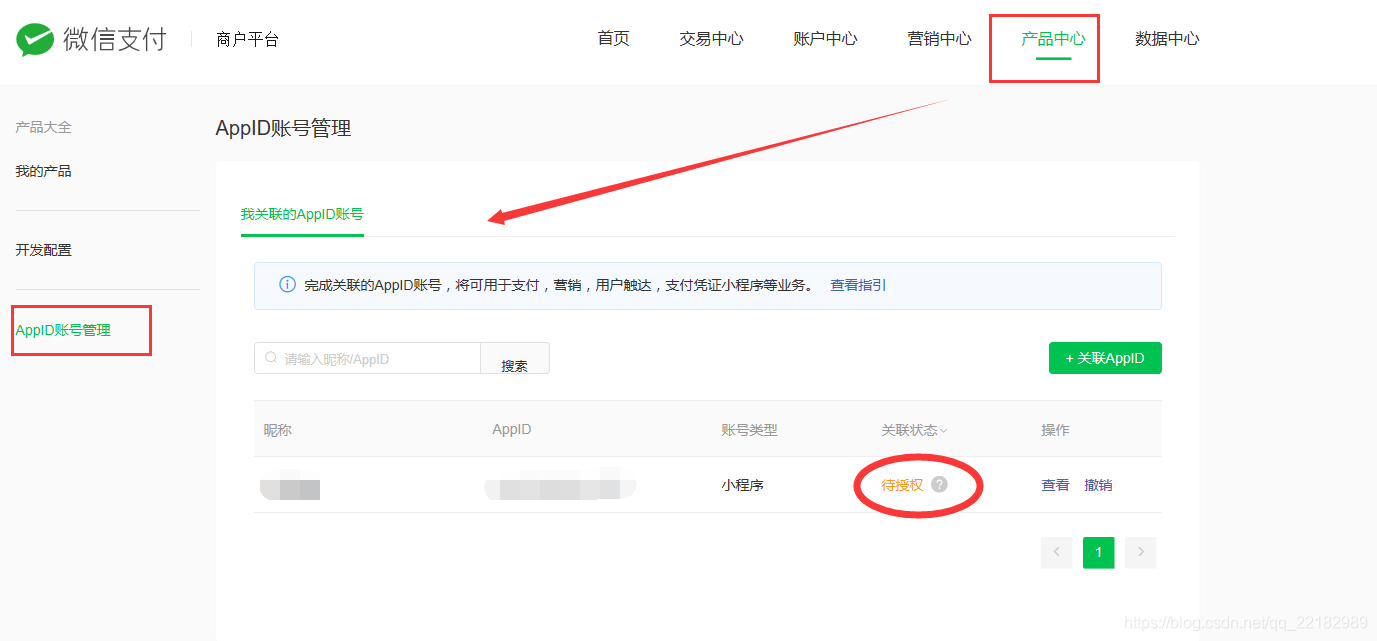Click the 待授权 status text

click(902, 485)
